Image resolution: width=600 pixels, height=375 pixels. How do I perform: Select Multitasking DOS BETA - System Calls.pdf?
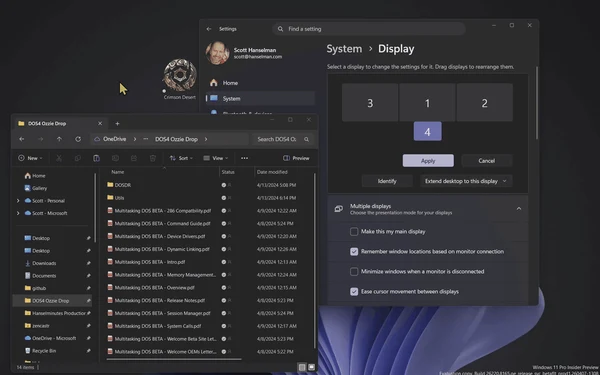[x=158, y=326]
